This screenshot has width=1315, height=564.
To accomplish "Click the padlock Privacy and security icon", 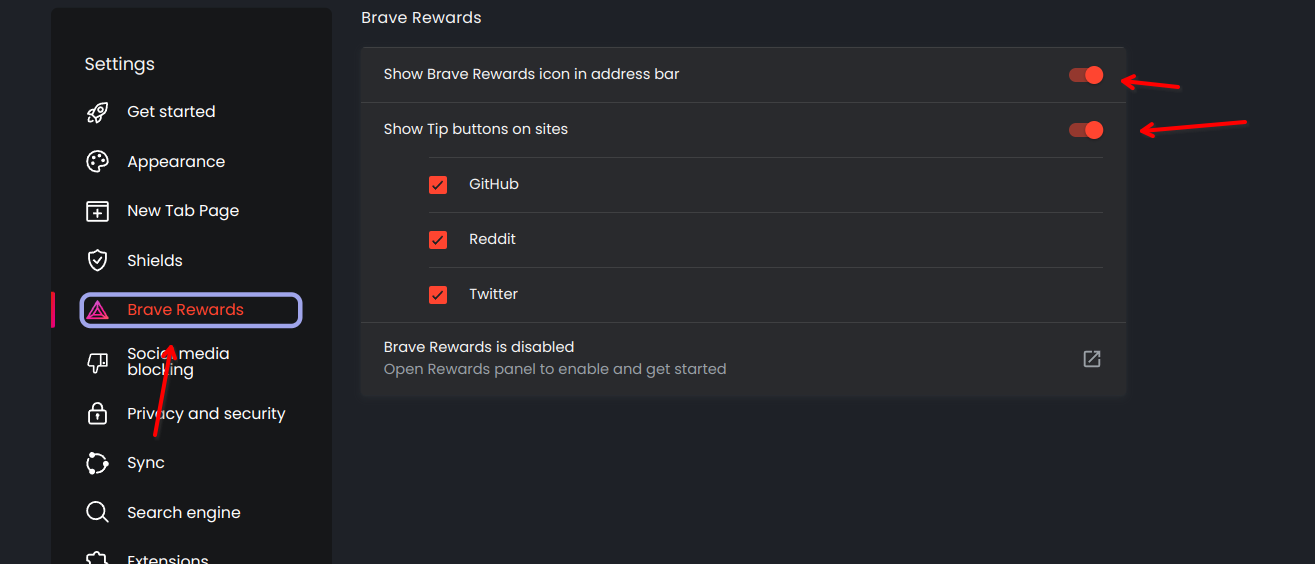I will (97, 414).
